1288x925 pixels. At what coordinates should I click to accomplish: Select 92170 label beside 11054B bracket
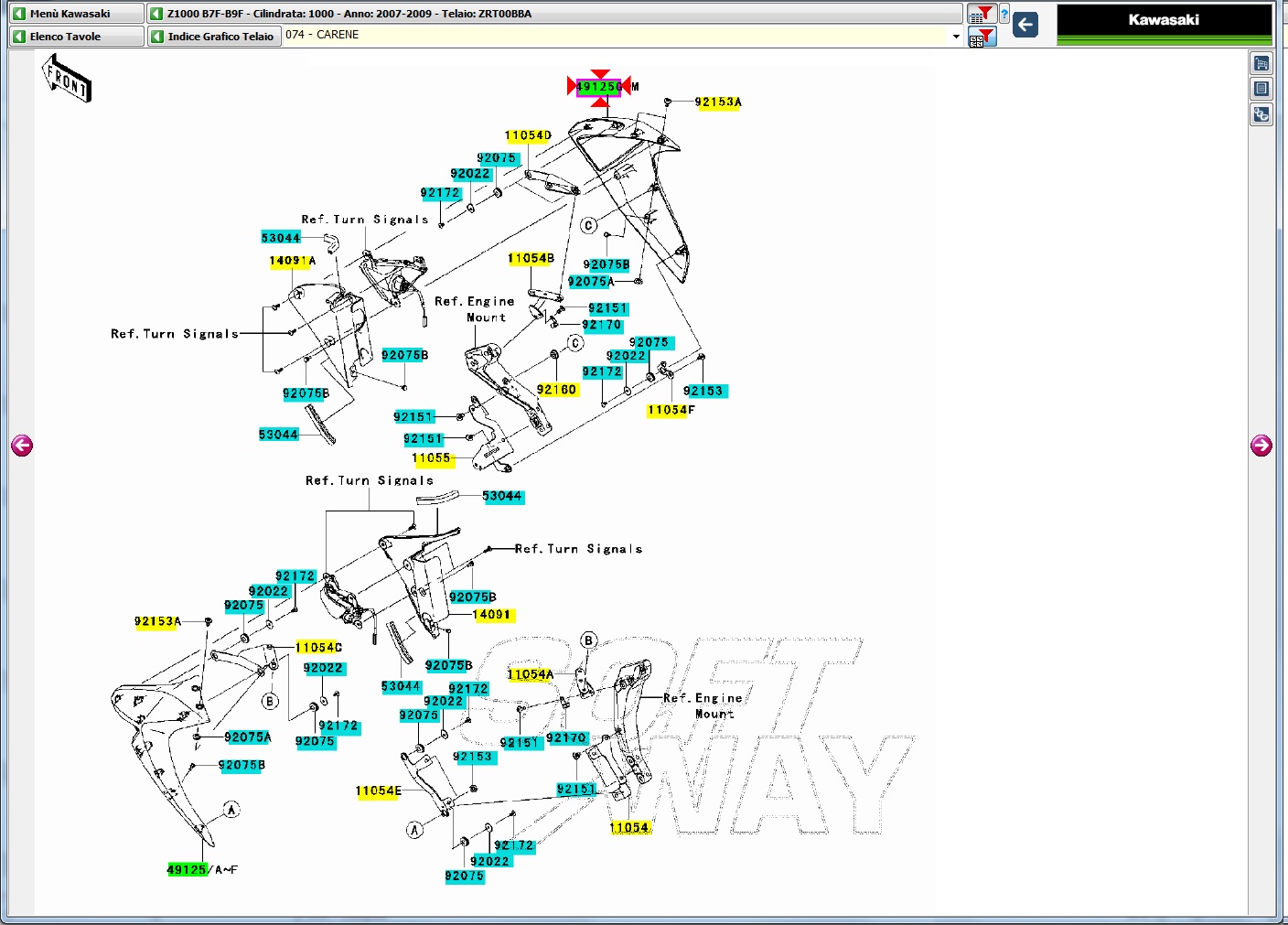click(602, 326)
